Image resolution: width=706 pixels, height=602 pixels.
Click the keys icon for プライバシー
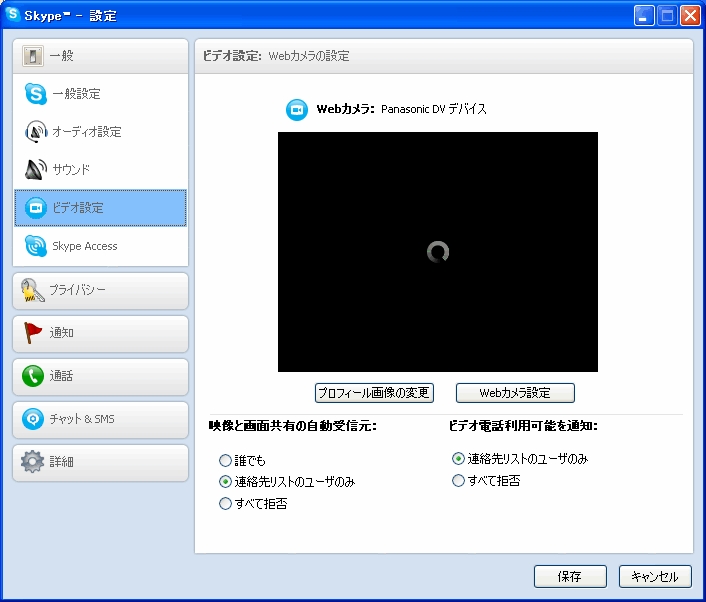[x=33, y=290]
